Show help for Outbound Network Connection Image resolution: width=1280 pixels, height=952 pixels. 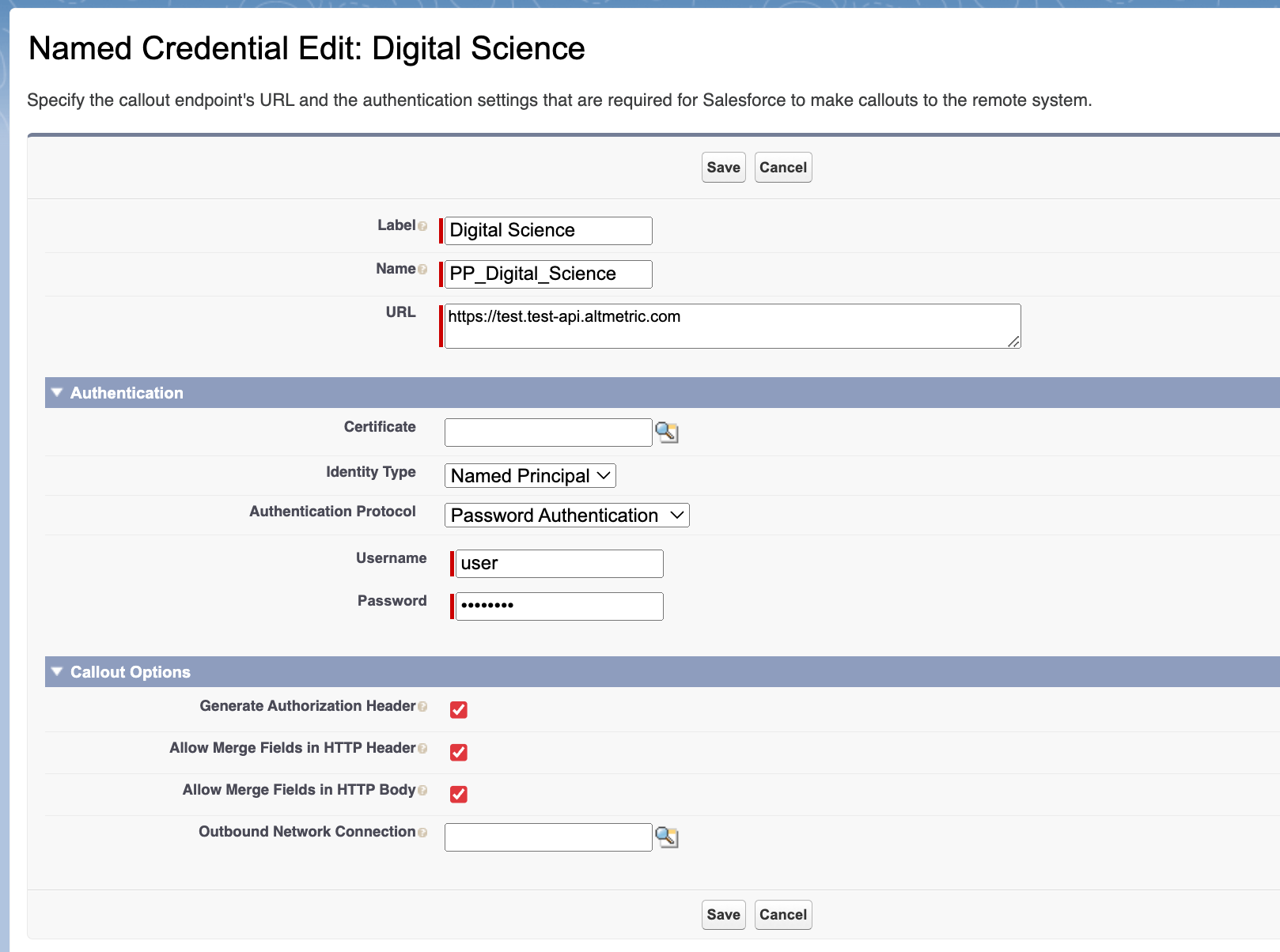[422, 833]
